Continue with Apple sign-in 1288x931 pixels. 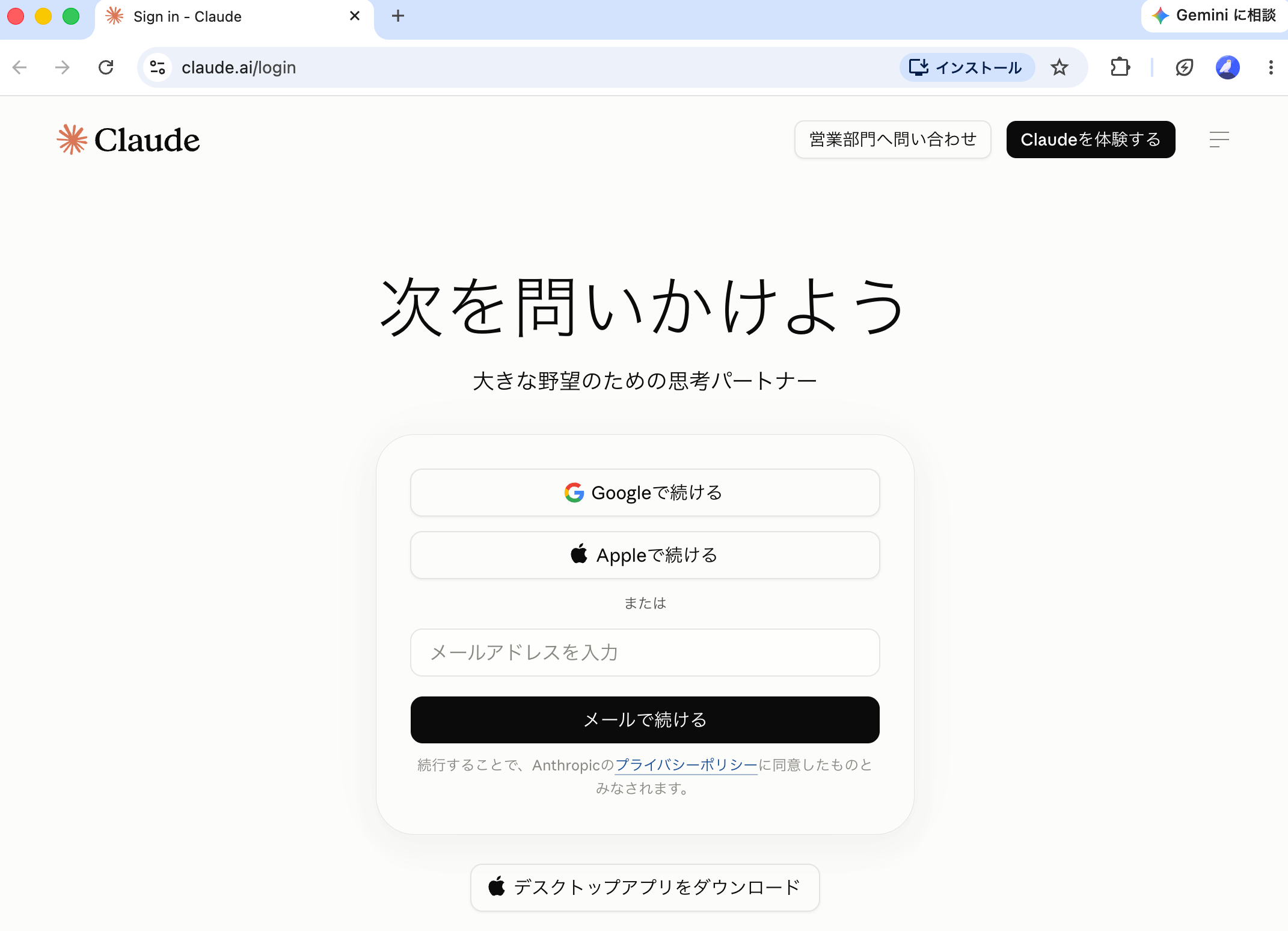tap(645, 555)
